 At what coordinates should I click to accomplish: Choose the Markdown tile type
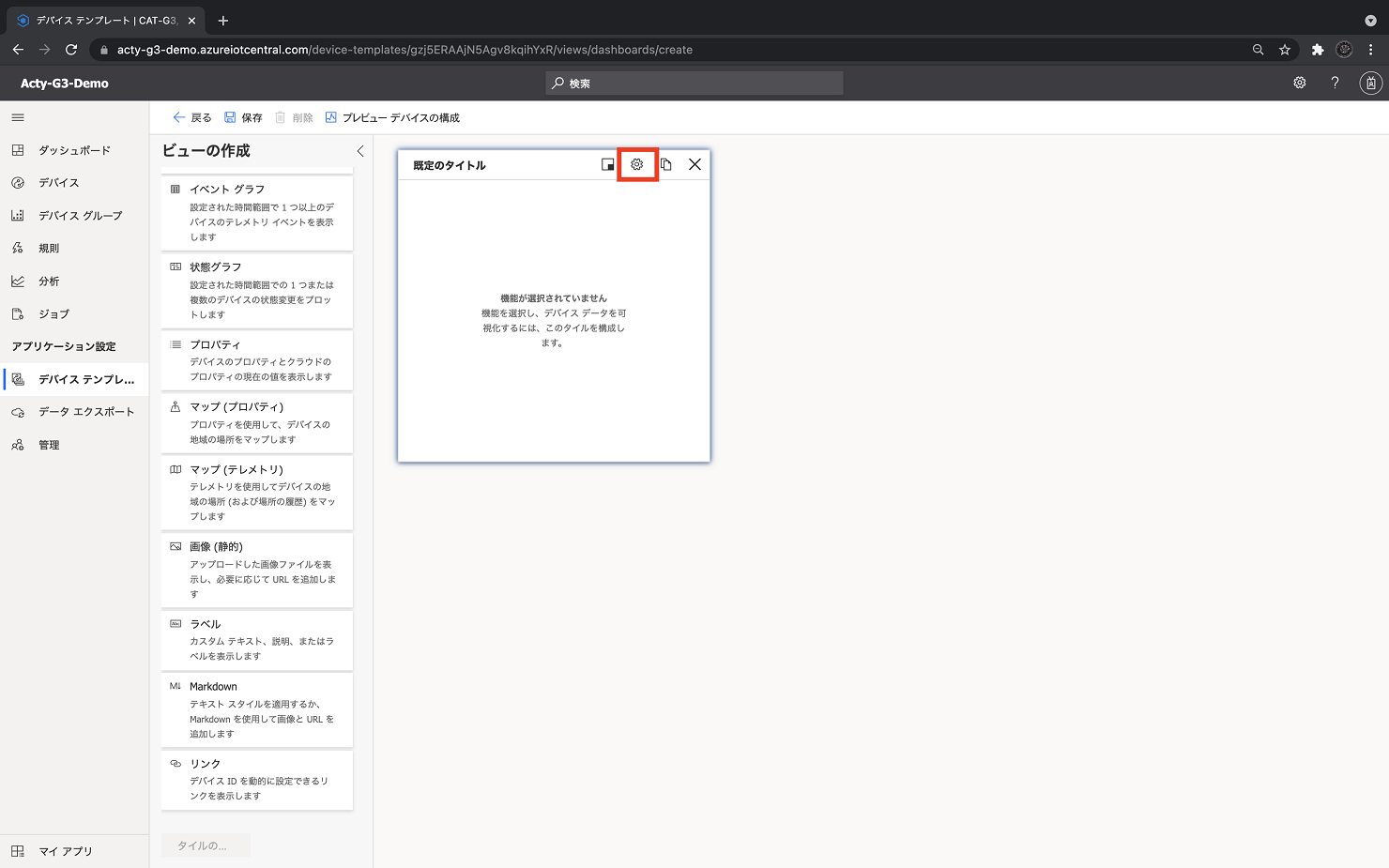point(257,709)
